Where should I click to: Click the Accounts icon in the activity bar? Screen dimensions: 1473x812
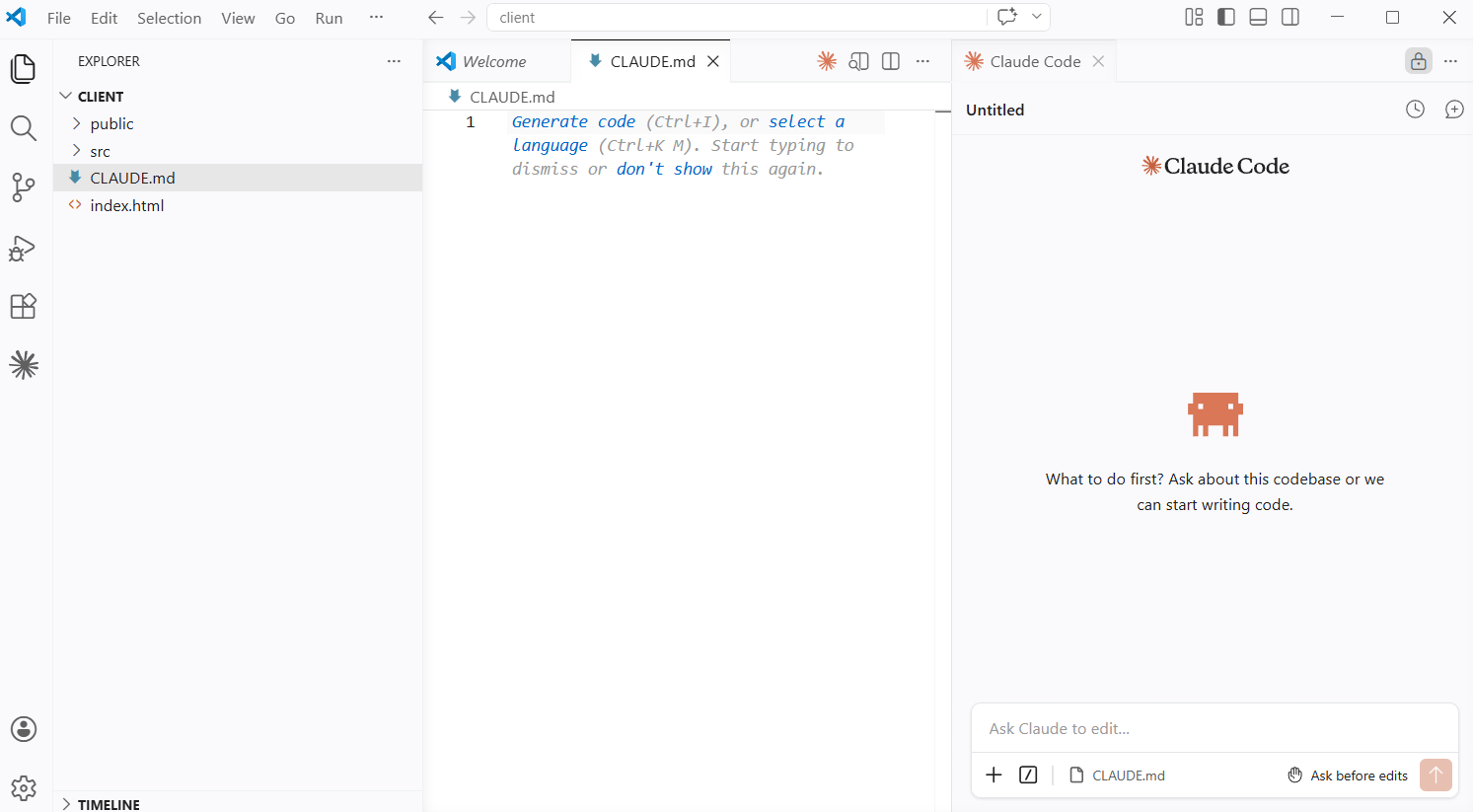coord(24,728)
